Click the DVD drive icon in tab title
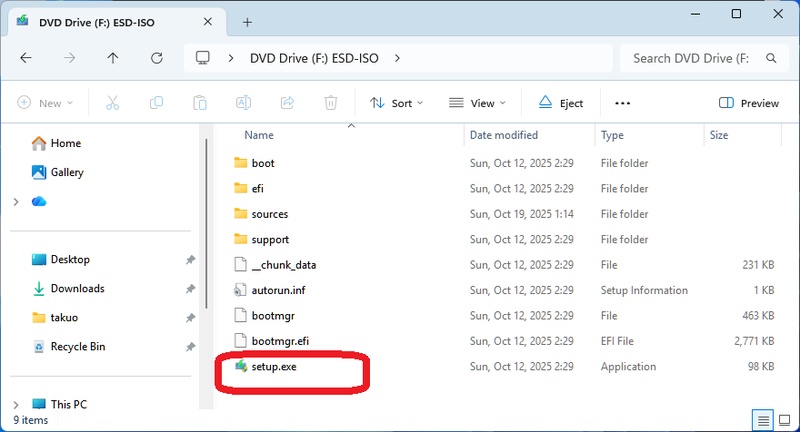Screen dimensions: 800x432 [22, 21]
